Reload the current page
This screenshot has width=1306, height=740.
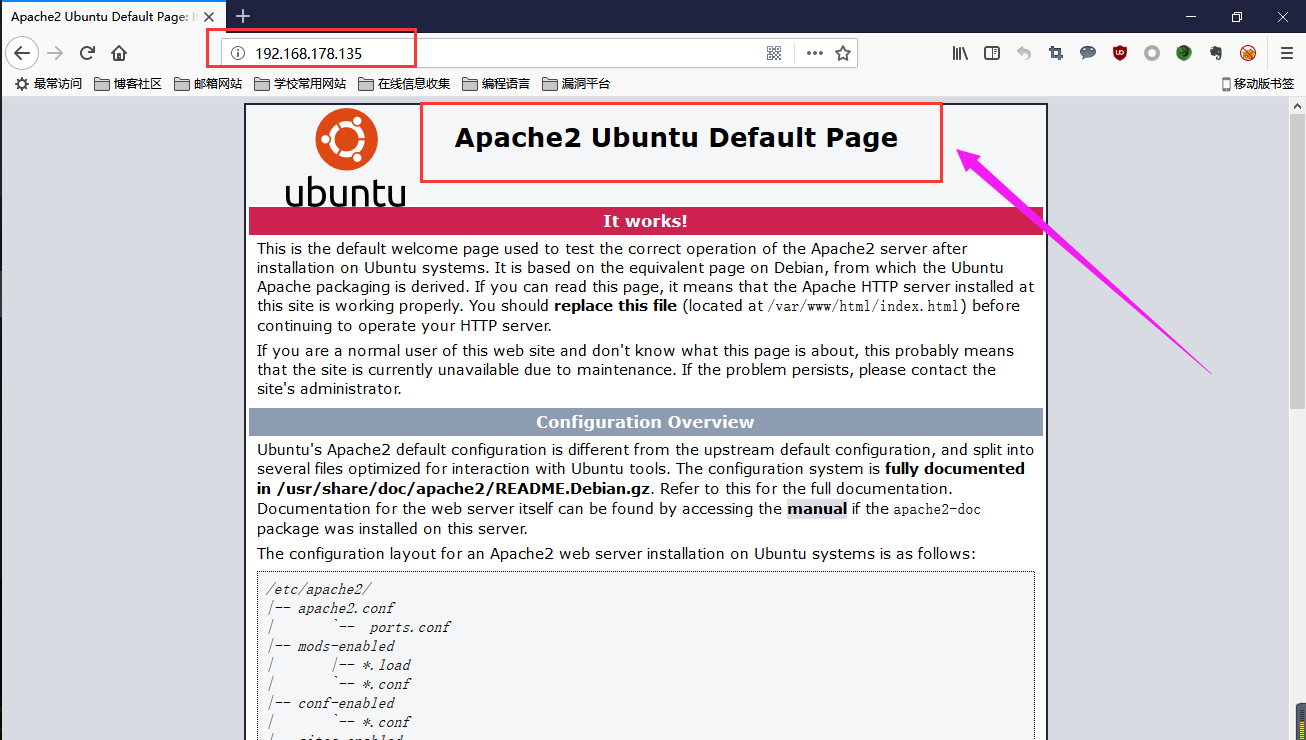click(87, 53)
